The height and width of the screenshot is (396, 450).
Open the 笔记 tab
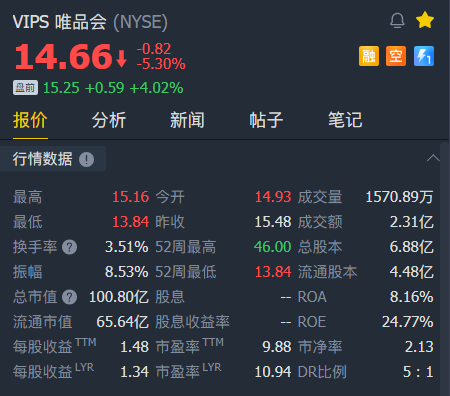(345, 120)
